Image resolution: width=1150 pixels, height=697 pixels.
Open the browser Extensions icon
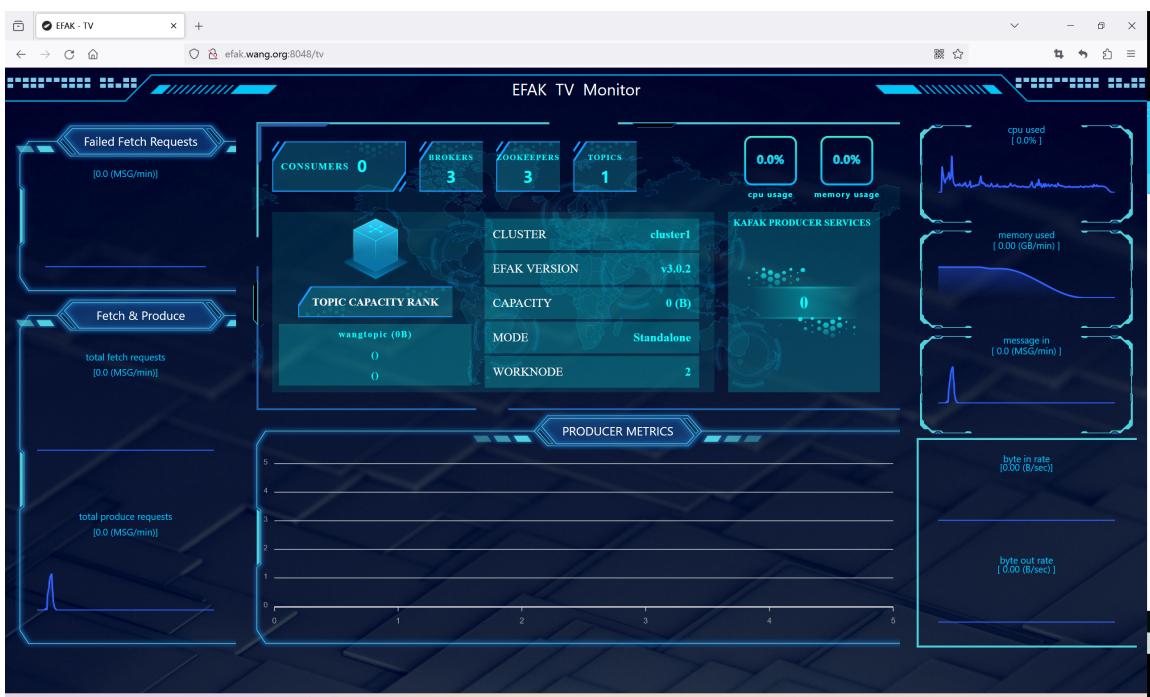(1107, 54)
